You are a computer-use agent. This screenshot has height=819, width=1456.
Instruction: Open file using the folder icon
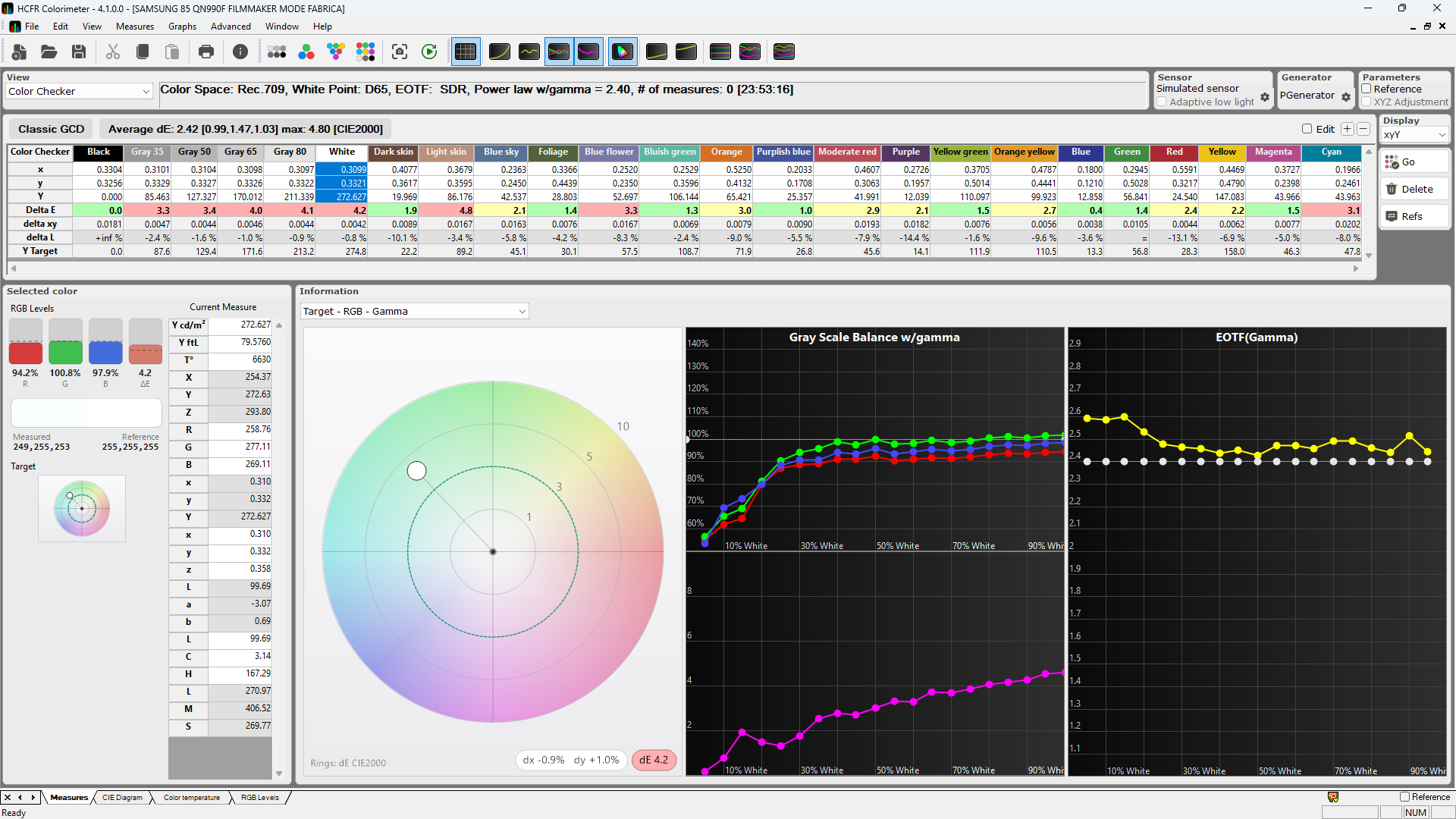(x=49, y=52)
